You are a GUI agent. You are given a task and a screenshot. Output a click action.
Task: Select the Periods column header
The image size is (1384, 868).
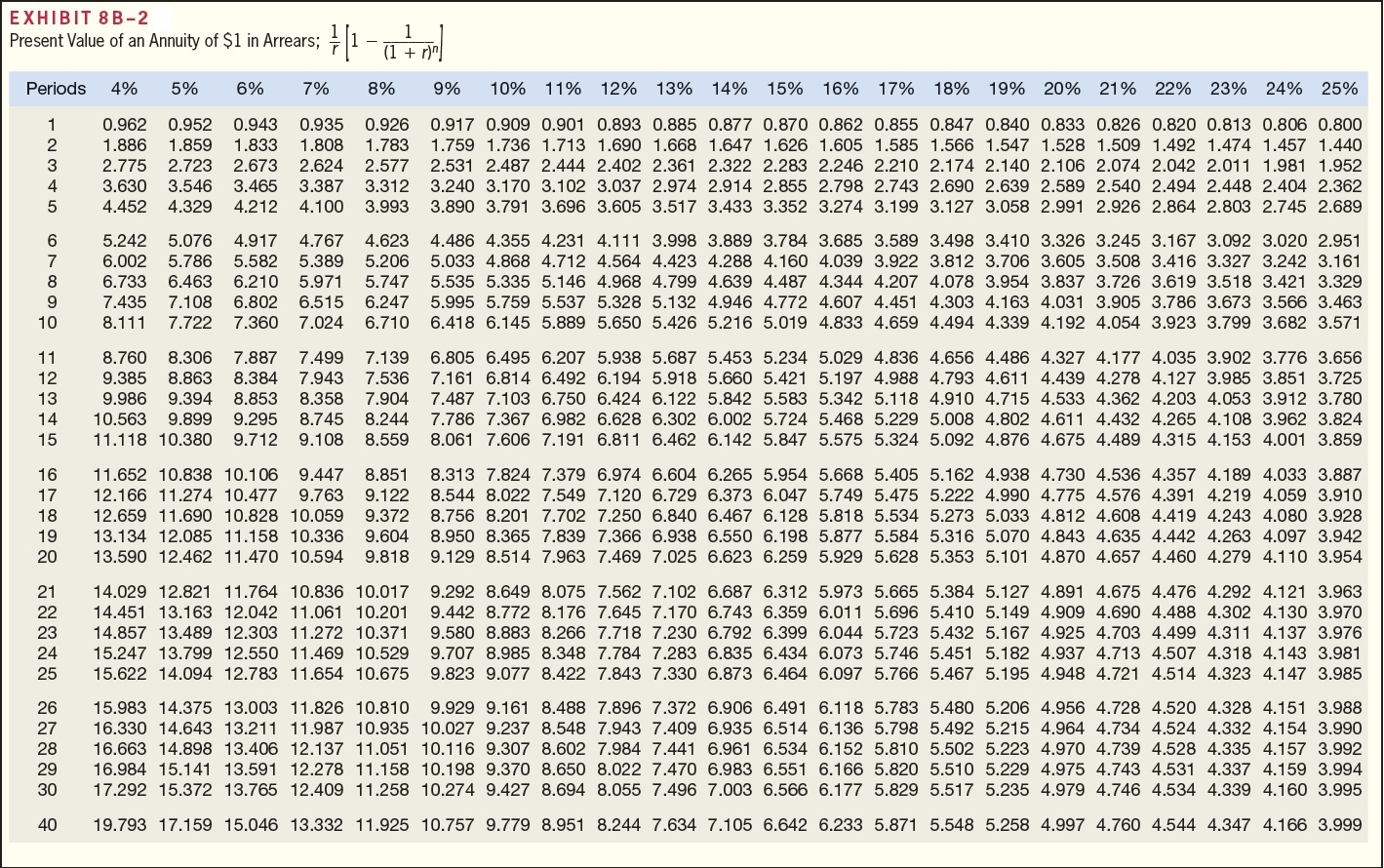56,89
